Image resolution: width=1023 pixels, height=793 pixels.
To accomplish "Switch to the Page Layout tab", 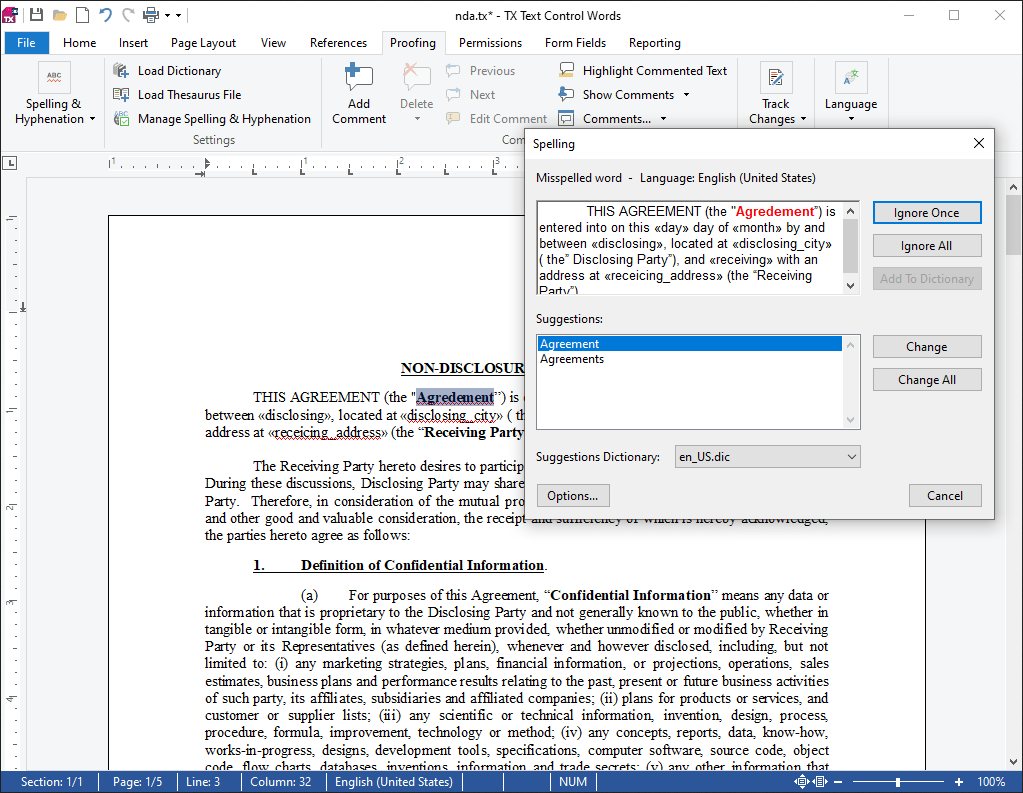I will 203,43.
